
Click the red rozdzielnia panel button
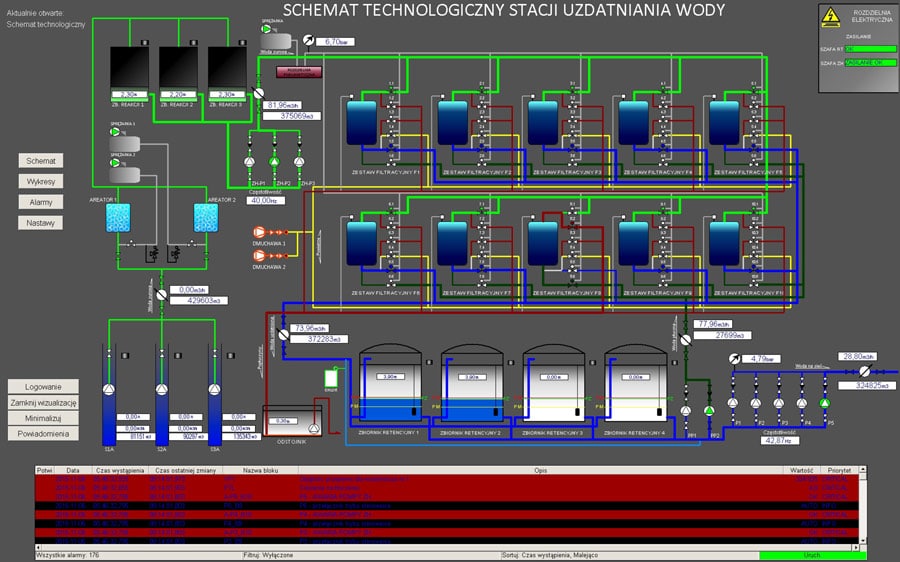299,72
